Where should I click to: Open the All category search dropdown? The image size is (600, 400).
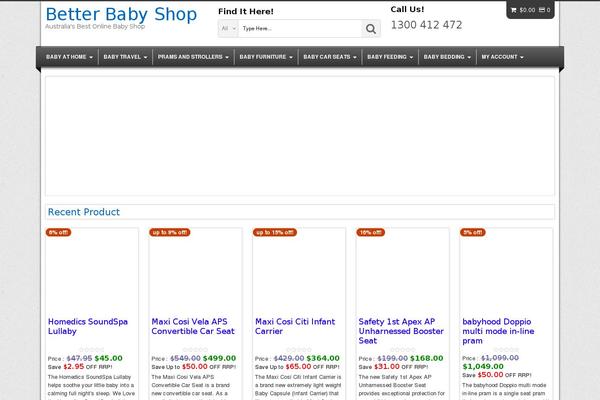(228, 29)
